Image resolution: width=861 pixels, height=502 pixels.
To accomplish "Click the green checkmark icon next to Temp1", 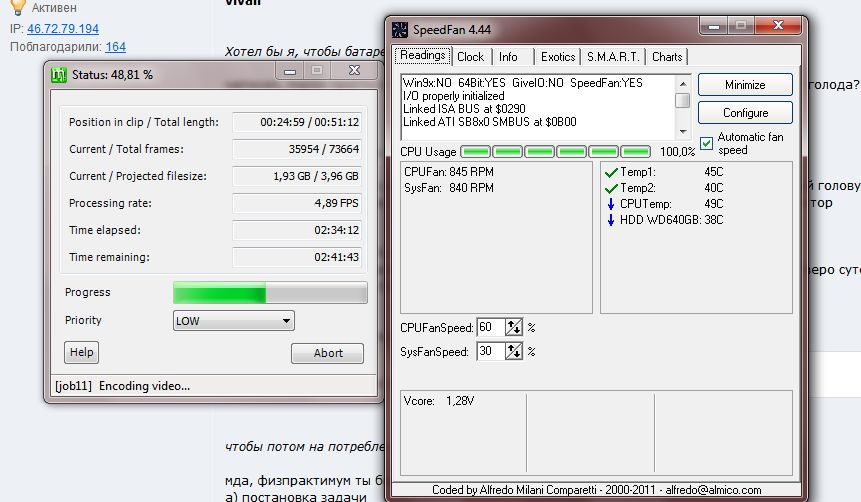I will pos(611,172).
